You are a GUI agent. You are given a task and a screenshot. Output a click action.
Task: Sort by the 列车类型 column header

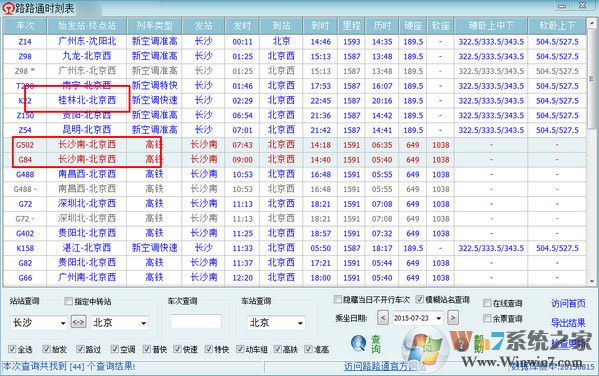click(154, 26)
